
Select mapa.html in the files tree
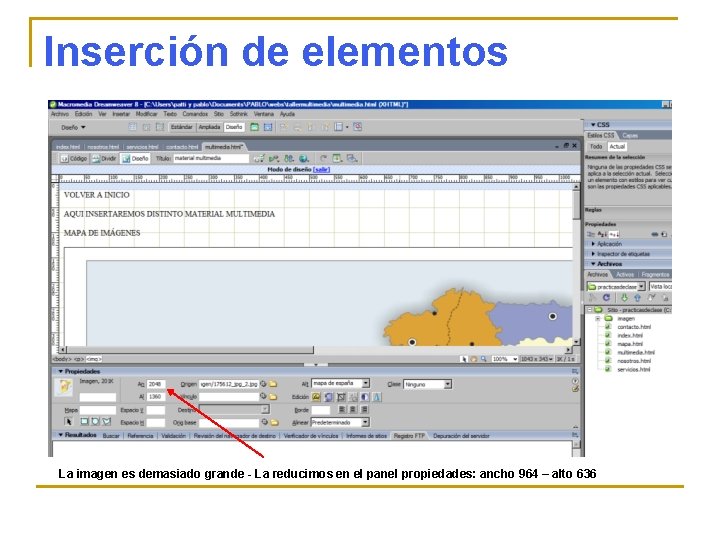pyautogui.click(x=630, y=344)
